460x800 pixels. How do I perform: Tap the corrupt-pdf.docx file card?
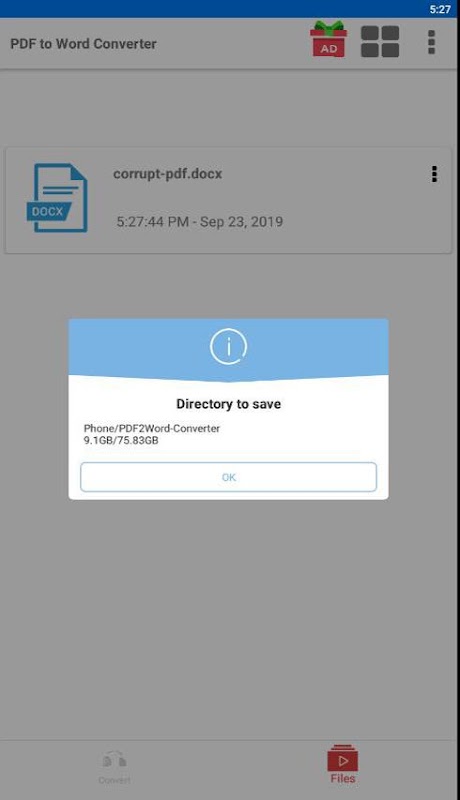[x=228, y=200]
